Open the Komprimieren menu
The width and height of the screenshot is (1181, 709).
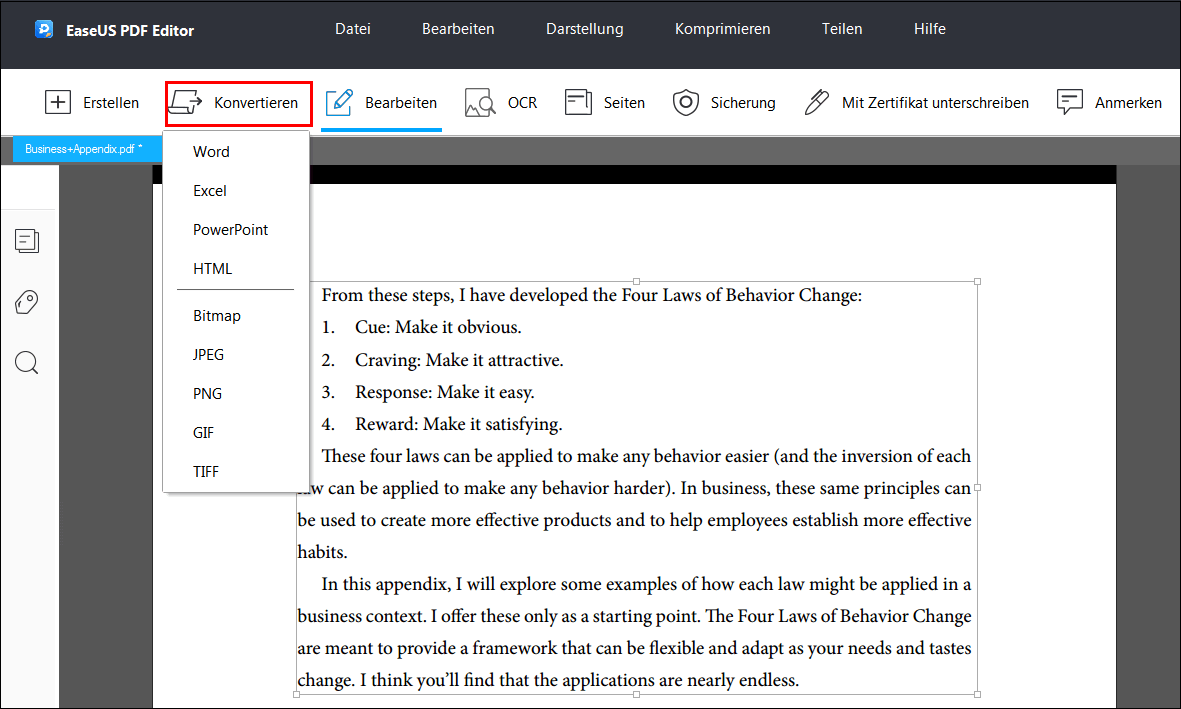(x=722, y=29)
